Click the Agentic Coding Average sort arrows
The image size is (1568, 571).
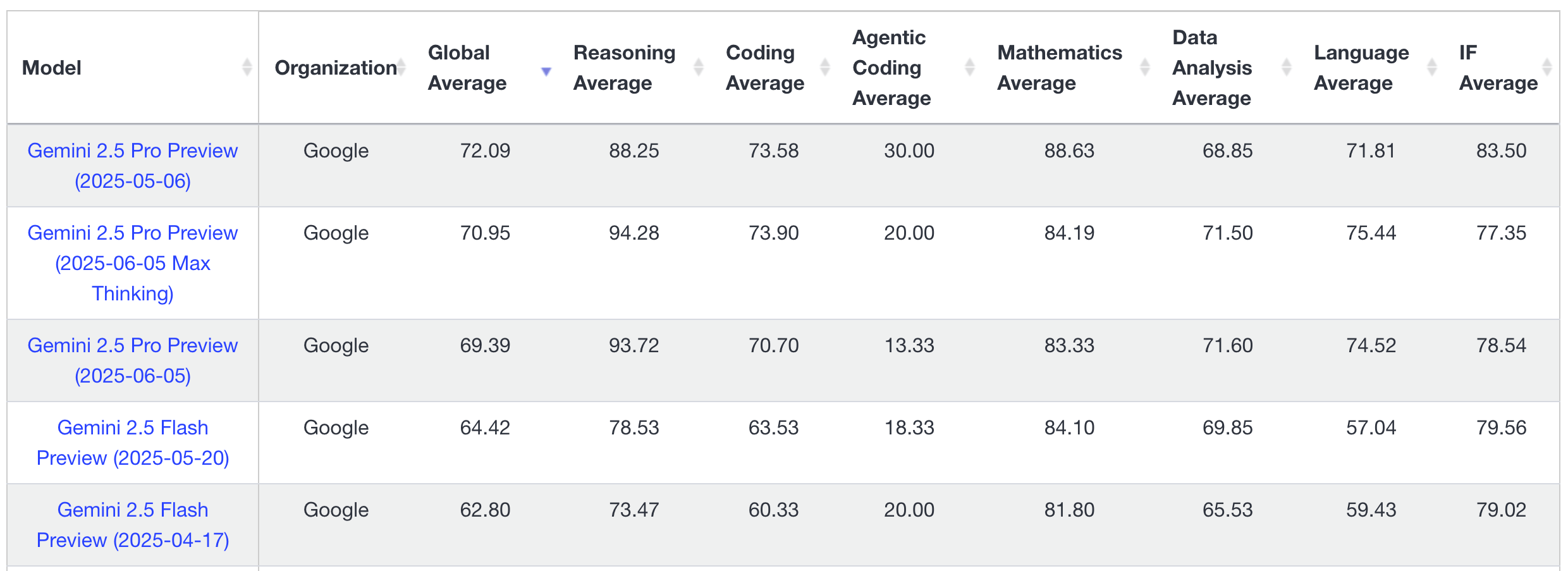tap(969, 67)
